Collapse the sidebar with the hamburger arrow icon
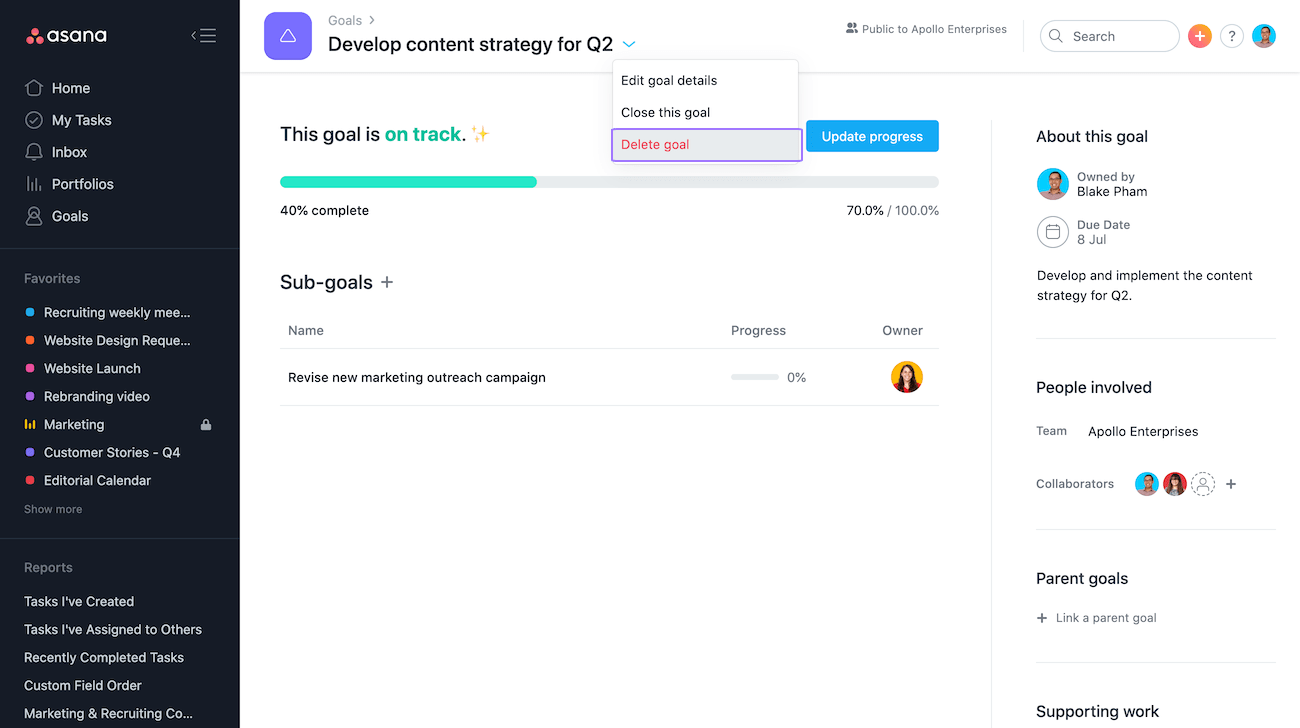 [x=203, y=36]
